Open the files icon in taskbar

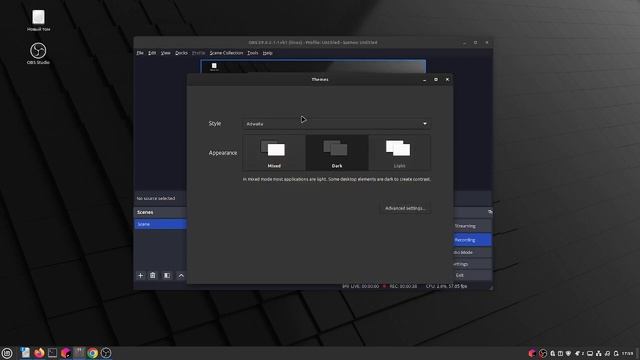25,353
